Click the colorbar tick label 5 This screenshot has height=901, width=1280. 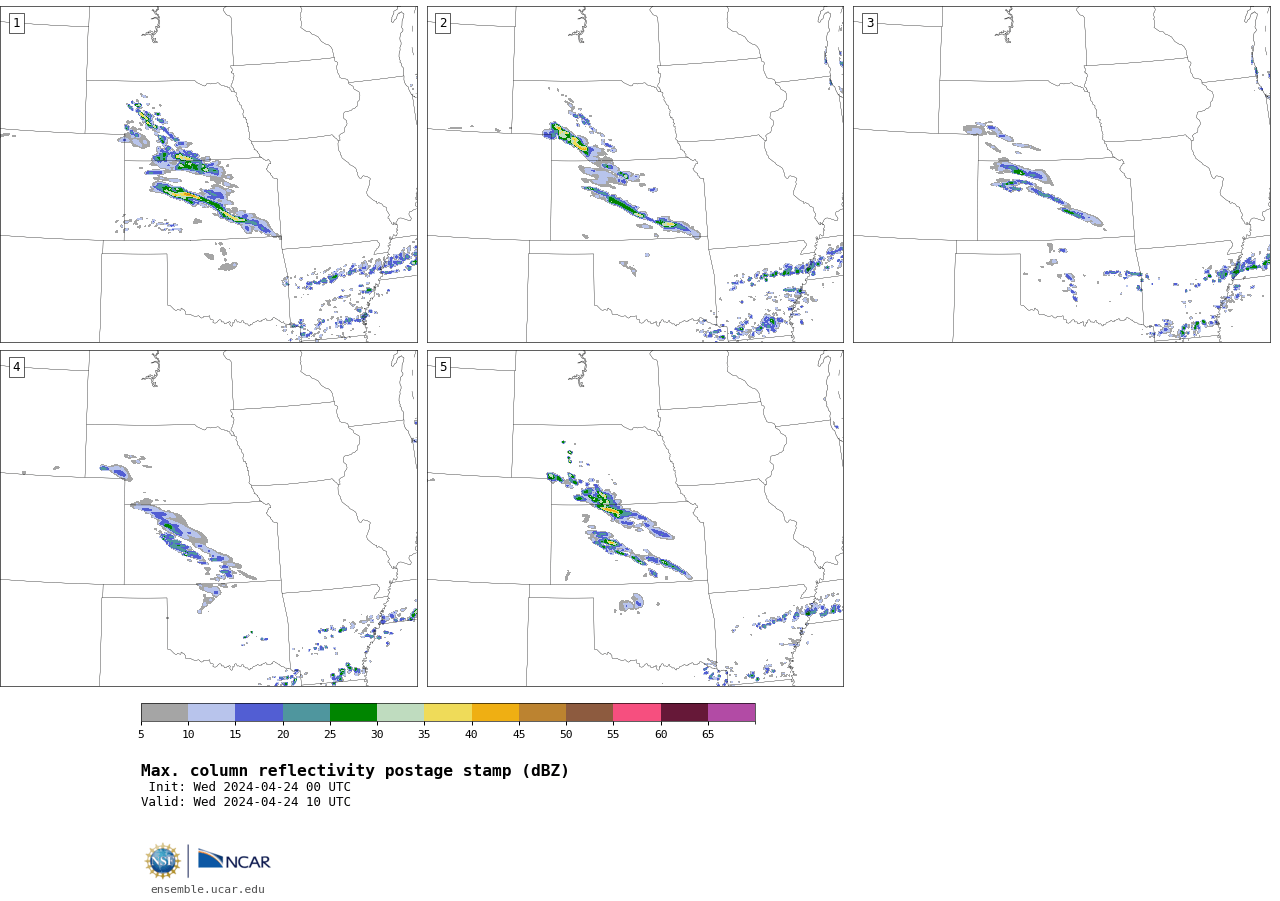(141, 734)
